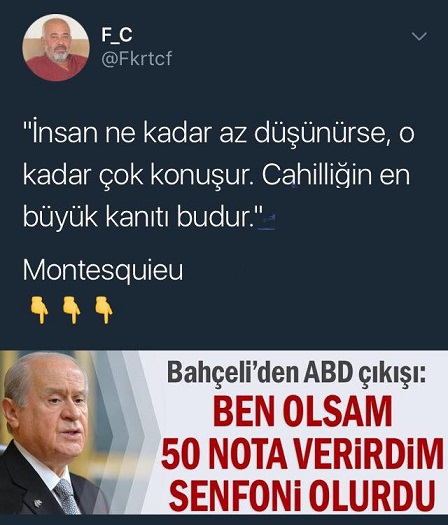The width and height of the screenshot is (448, 525).
Task: Select the "Bahçeli'den ABD çıkışı:" headline
Action: click(296, 373)
